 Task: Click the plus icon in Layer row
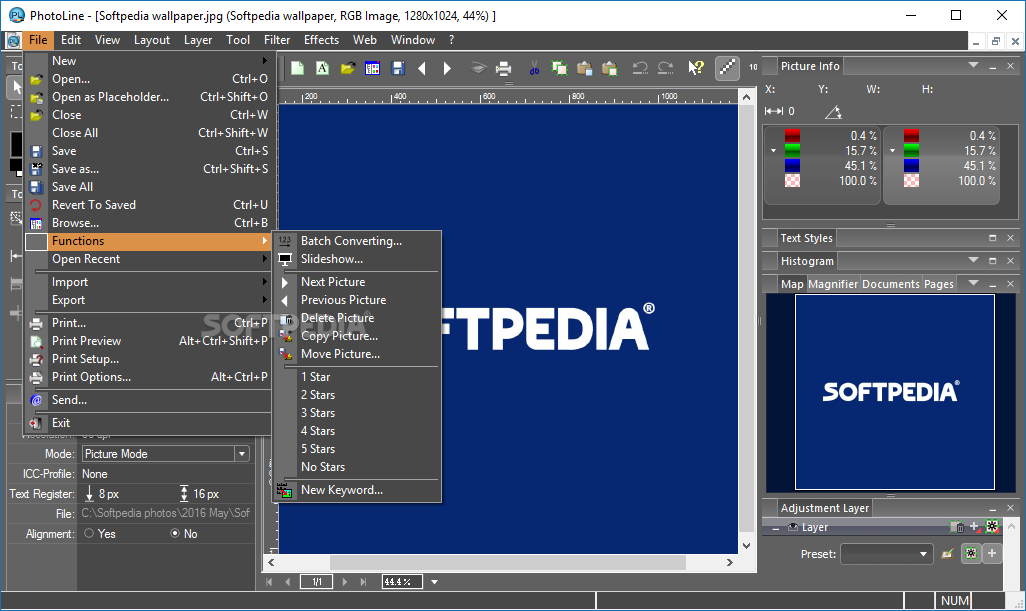coord(974,527)
